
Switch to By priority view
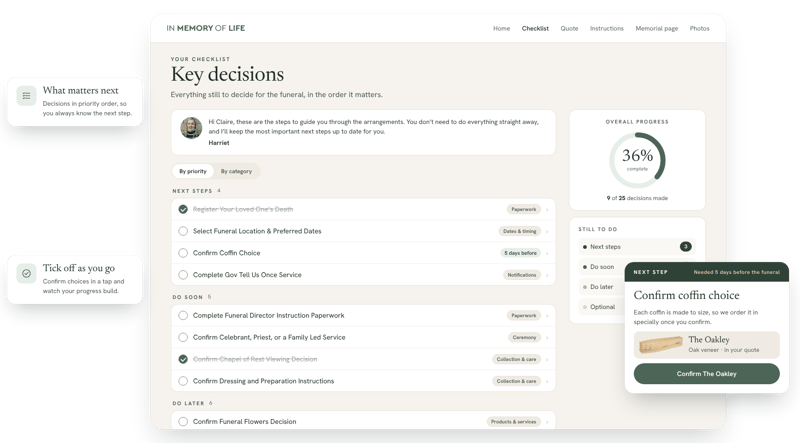193,171
